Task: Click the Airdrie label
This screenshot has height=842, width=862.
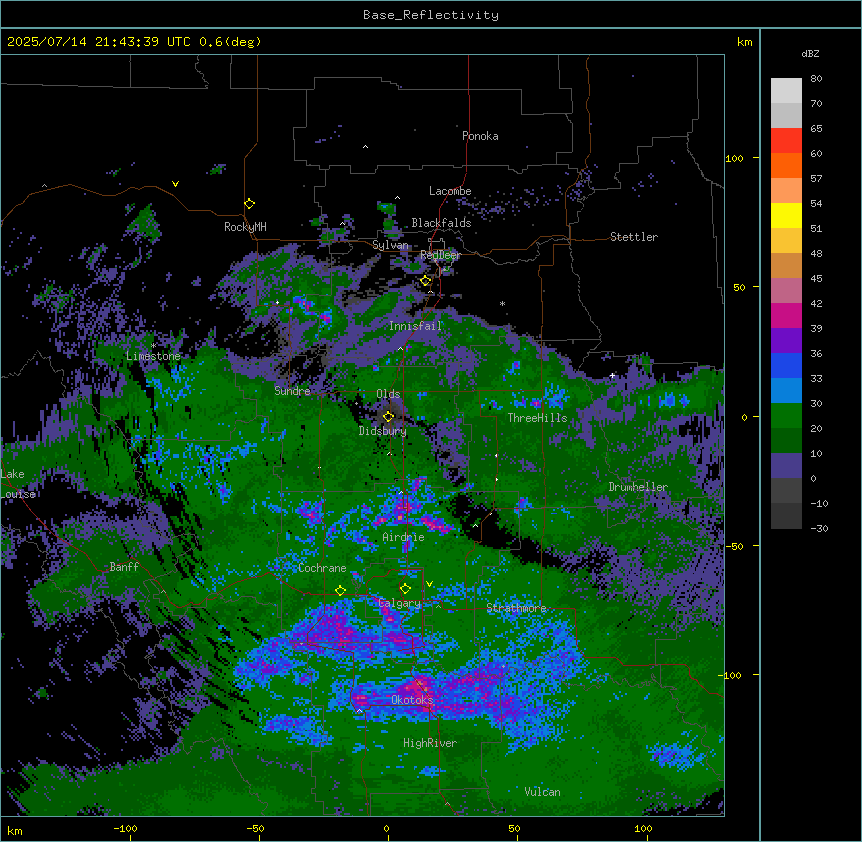Action: [403, 537]
